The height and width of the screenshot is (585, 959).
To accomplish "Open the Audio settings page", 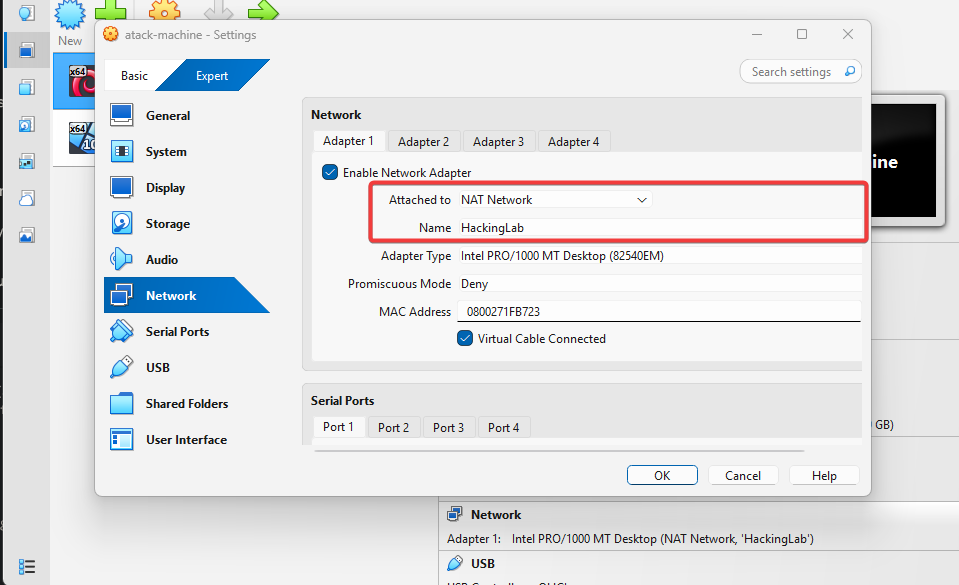I will (187, 259).
